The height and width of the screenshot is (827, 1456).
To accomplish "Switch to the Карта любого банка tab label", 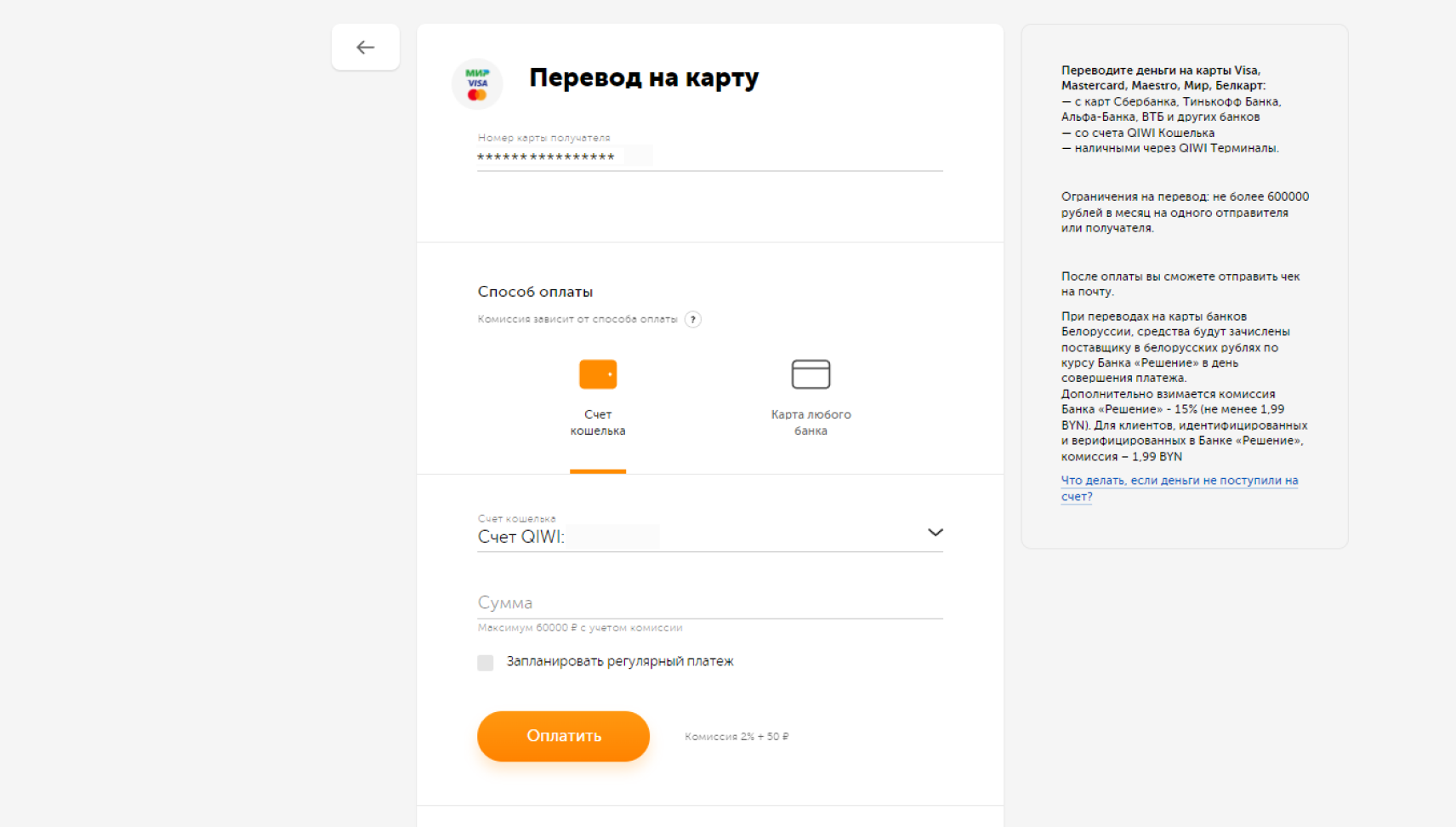I will 810,423.
